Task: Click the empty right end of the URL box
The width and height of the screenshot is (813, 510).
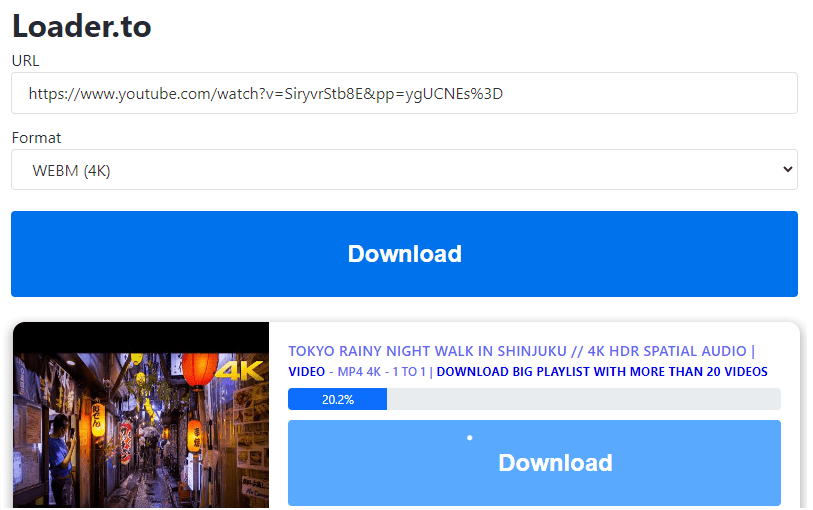Action: point(700,94)
